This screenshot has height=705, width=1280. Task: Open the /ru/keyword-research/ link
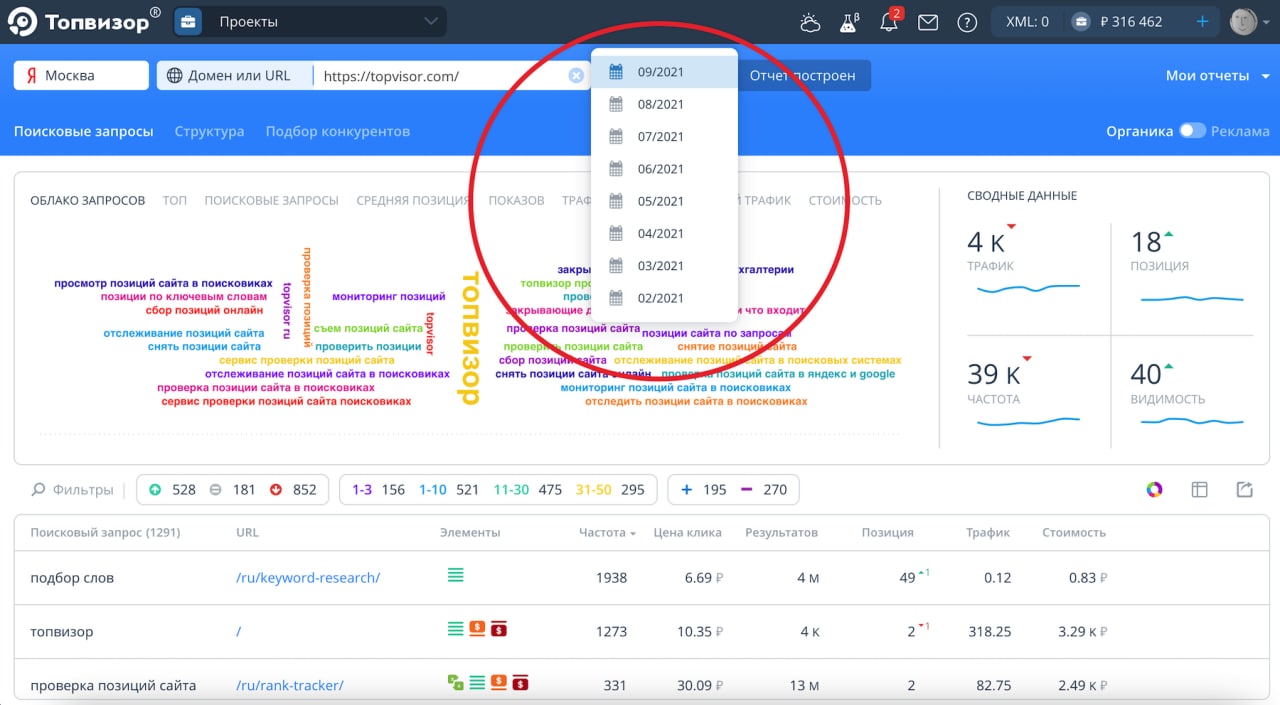[x=308, y=577]
